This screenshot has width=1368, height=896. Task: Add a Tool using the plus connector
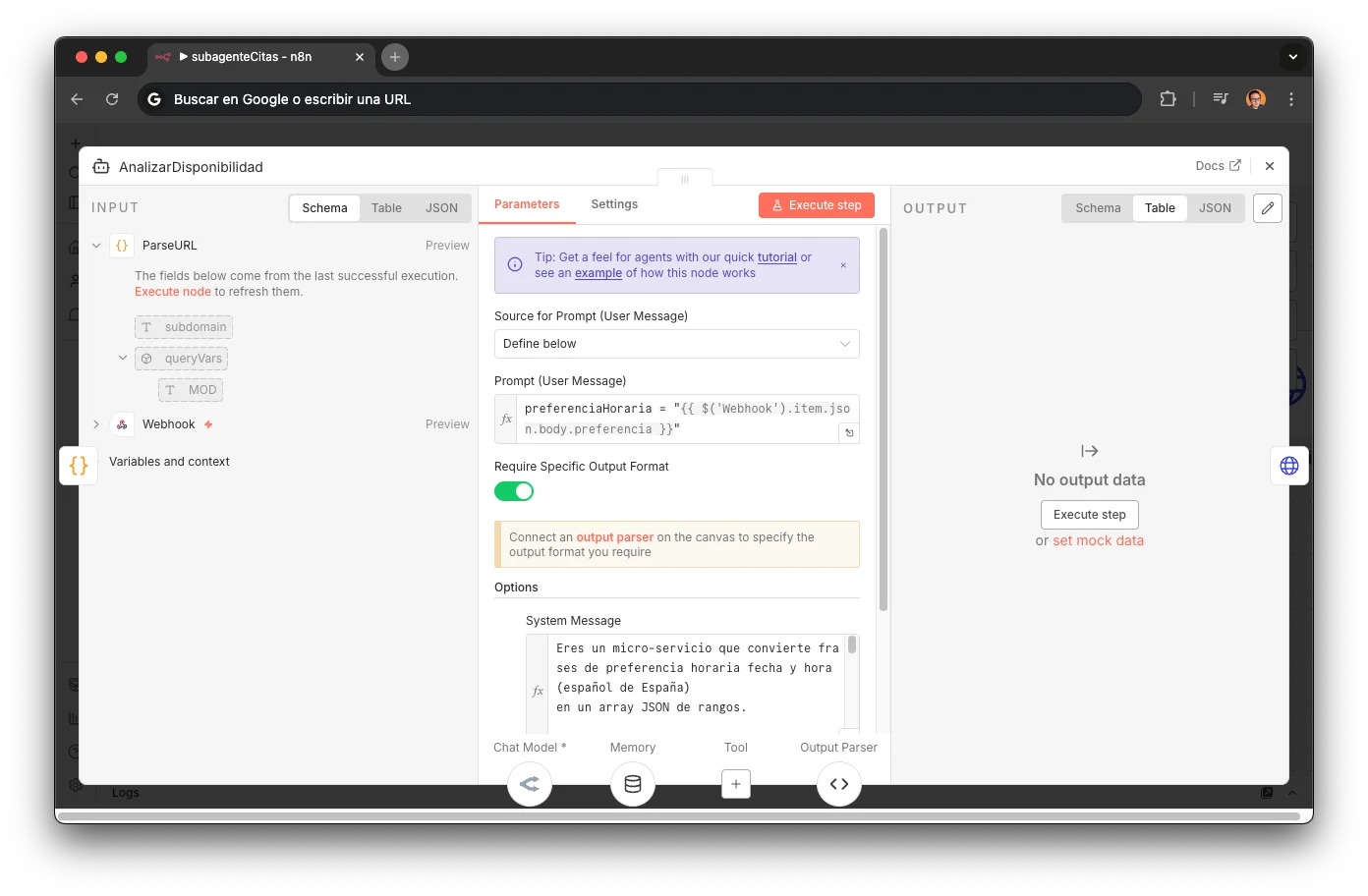tap(735, 784)
